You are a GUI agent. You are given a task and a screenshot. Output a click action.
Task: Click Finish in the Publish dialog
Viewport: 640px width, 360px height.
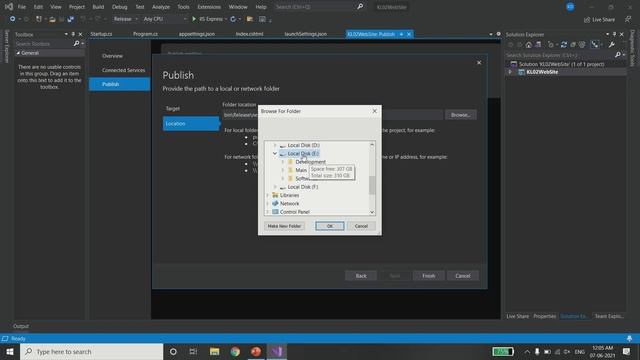[429, 276]
